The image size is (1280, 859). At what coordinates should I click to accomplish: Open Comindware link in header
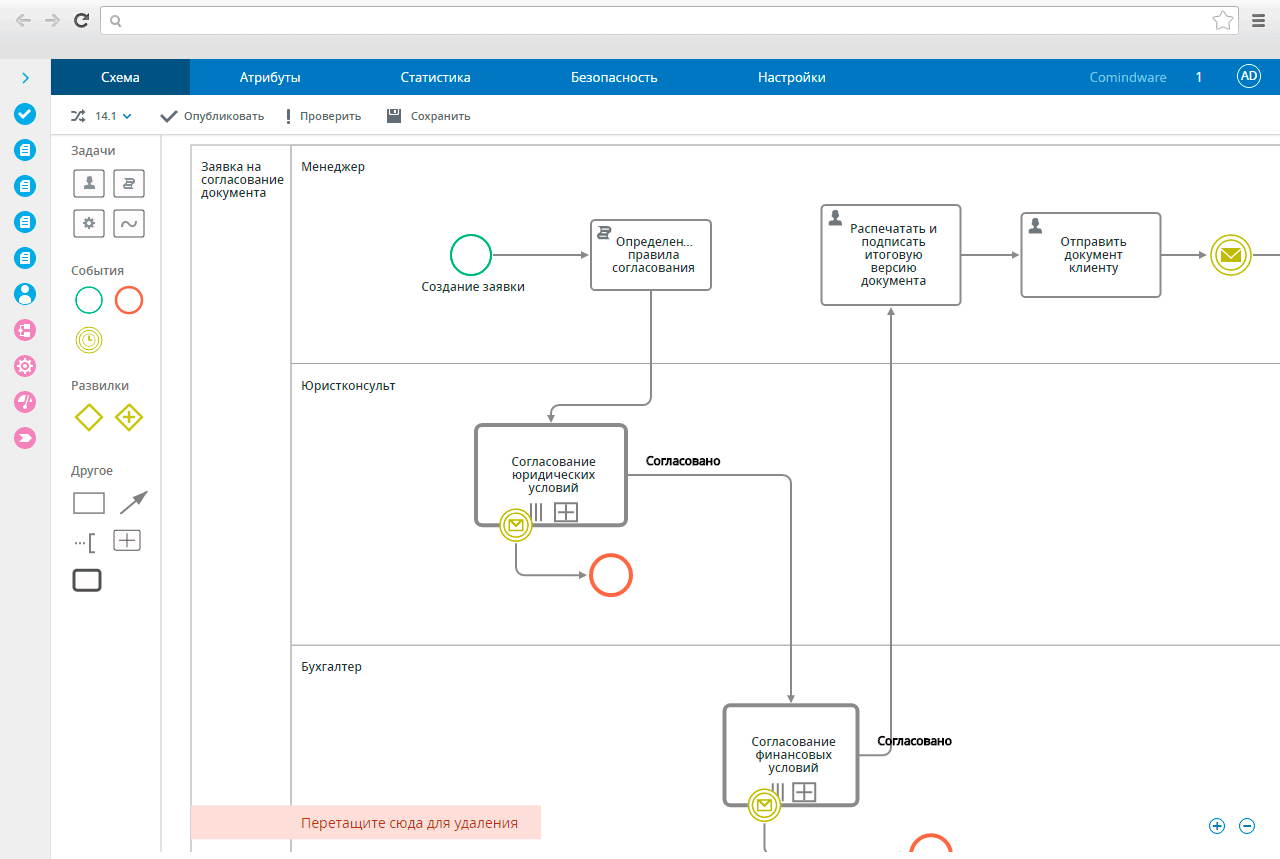click(x=1128, y=77)
